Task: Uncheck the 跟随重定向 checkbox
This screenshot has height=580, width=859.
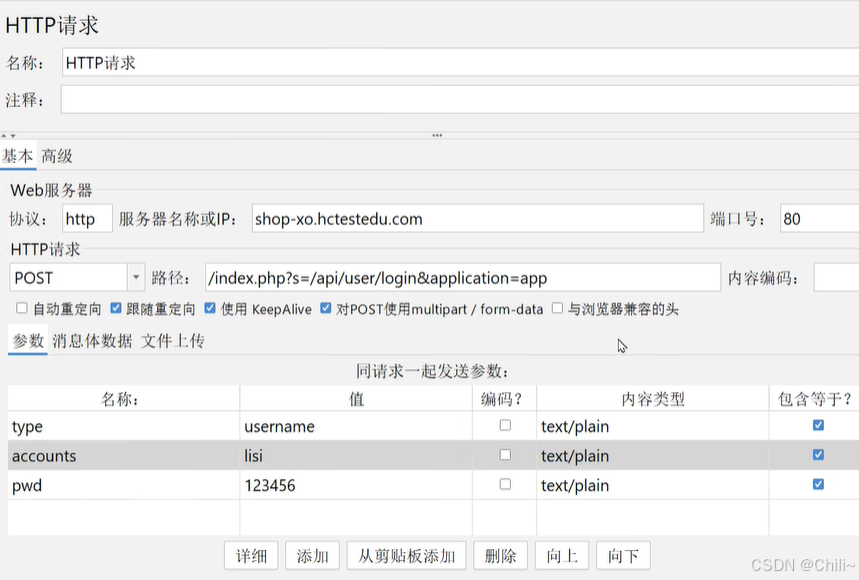Action: pos(116,308)
